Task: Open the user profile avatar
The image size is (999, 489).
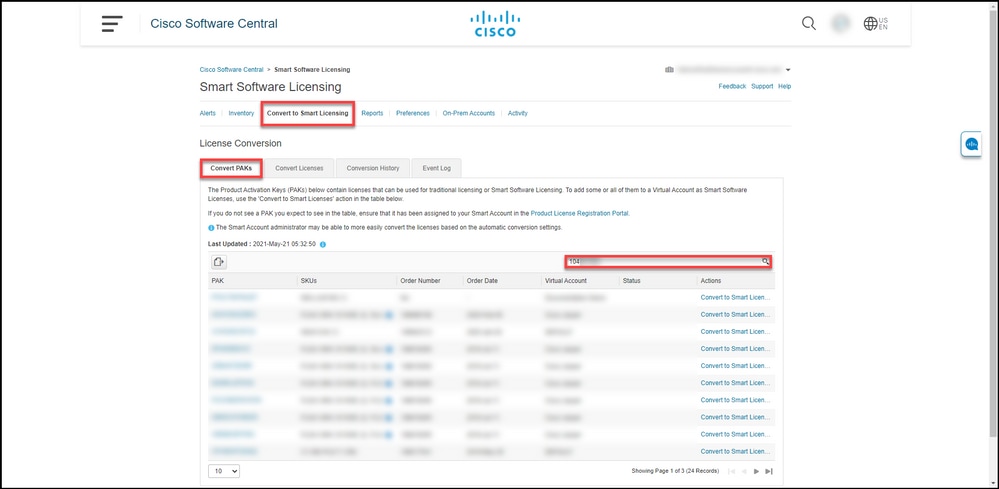Action: click(x=841, y=24)
